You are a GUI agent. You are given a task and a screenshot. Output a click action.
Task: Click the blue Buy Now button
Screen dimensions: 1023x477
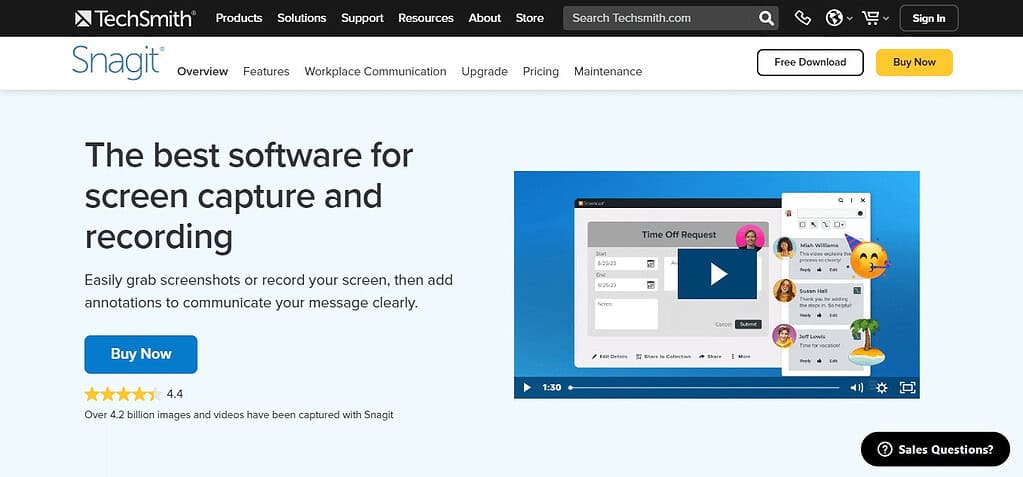point(141,354)
